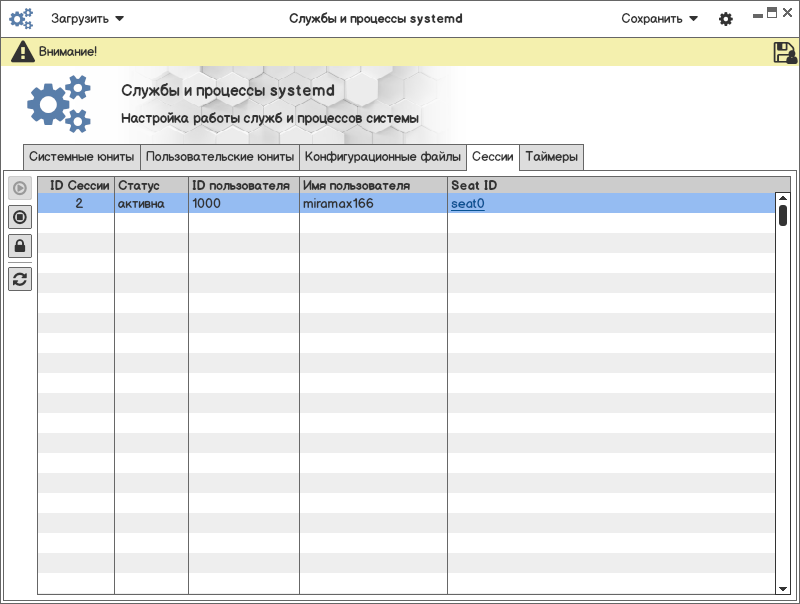
Task: Open the Пользовательские юниты tab
Action: tap(220, 157)
